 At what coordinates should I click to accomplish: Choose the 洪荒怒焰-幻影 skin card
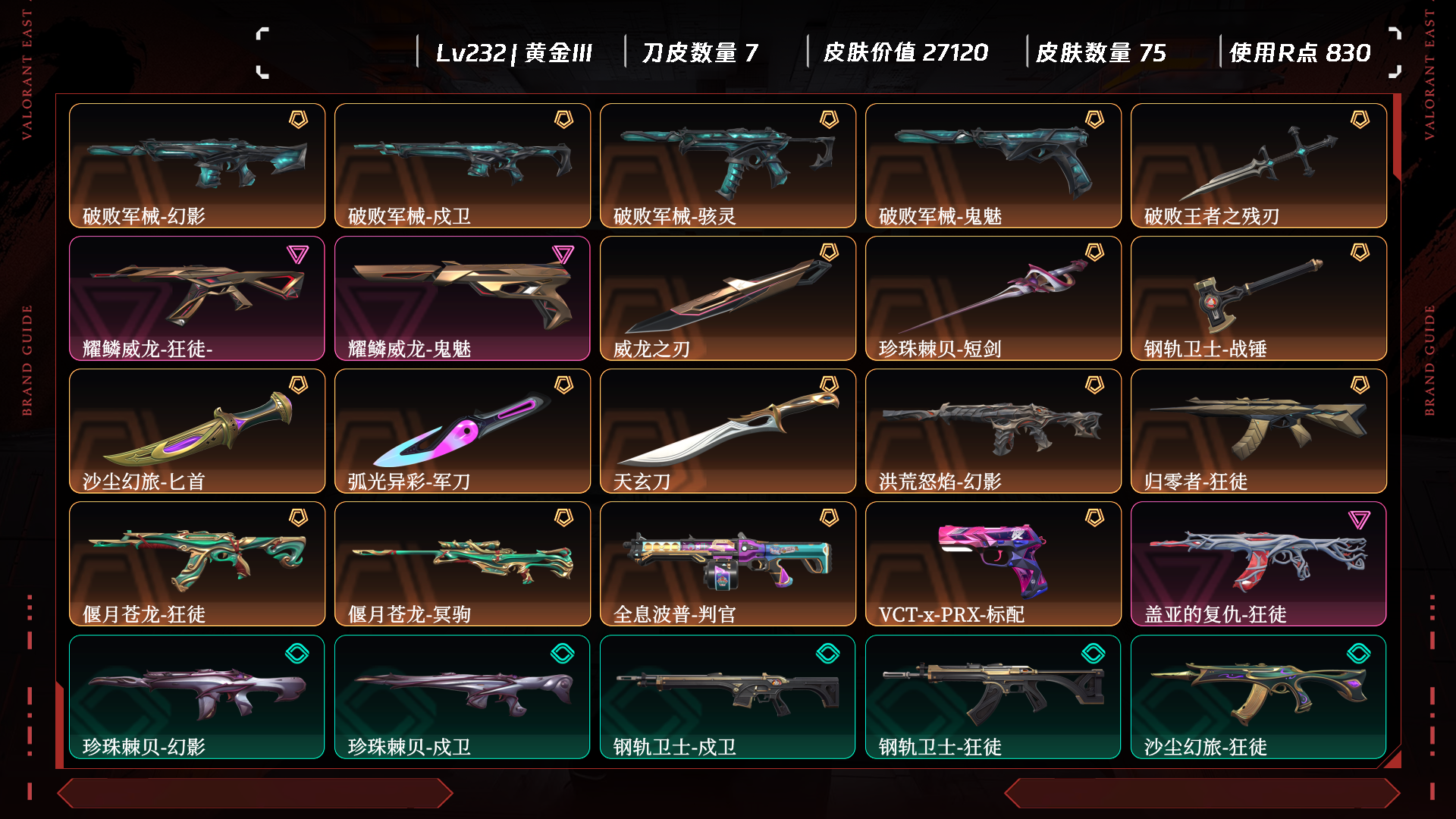993,431
